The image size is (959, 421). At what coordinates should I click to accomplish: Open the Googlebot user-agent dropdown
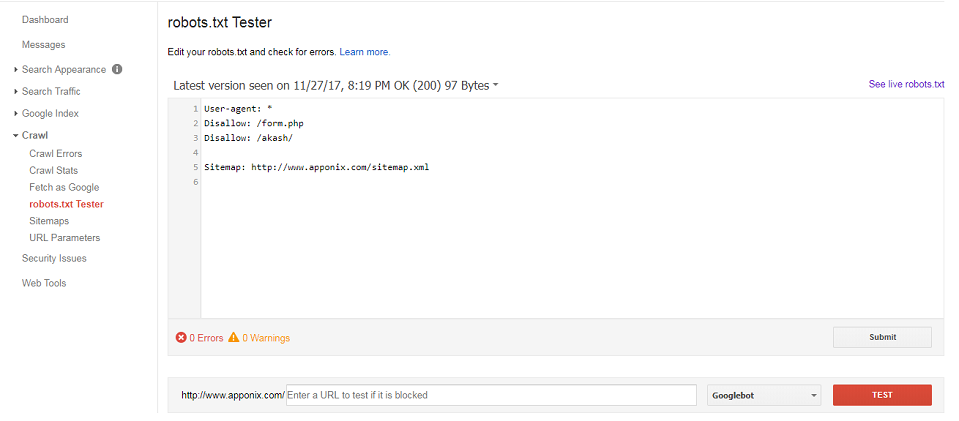click(764, 395)
